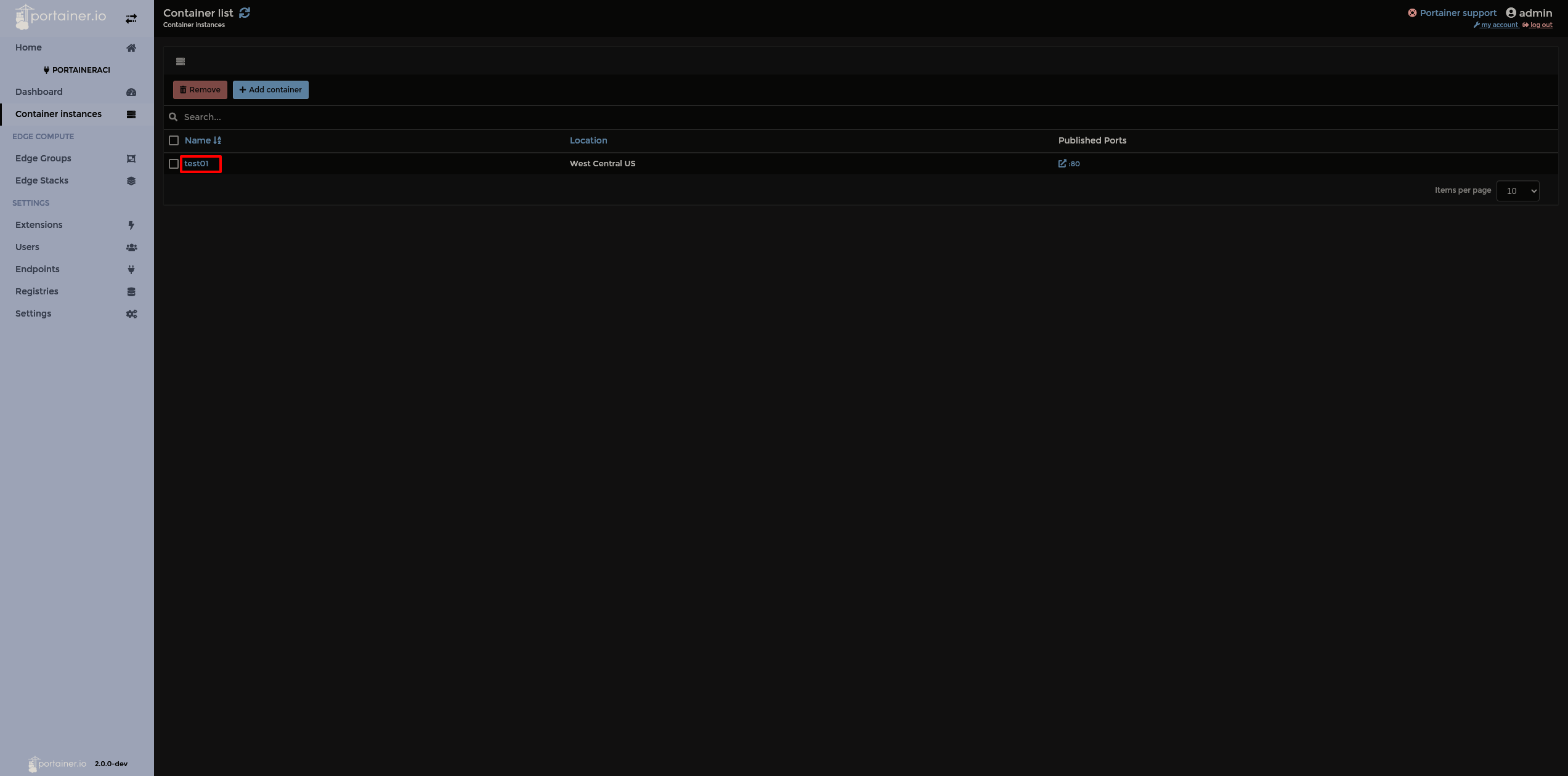Open the Registries section
This screenshot has height=776, width=1568.
pyautogui.click(x=36, y=291)
